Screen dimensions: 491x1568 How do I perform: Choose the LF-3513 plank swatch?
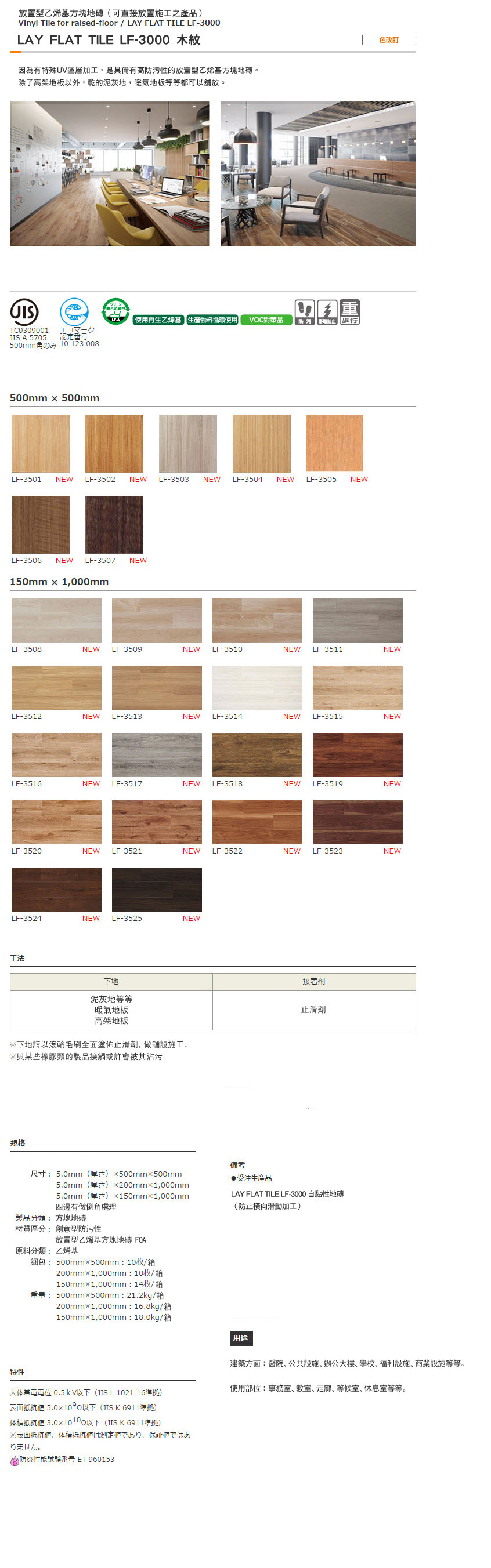(157, 687)
